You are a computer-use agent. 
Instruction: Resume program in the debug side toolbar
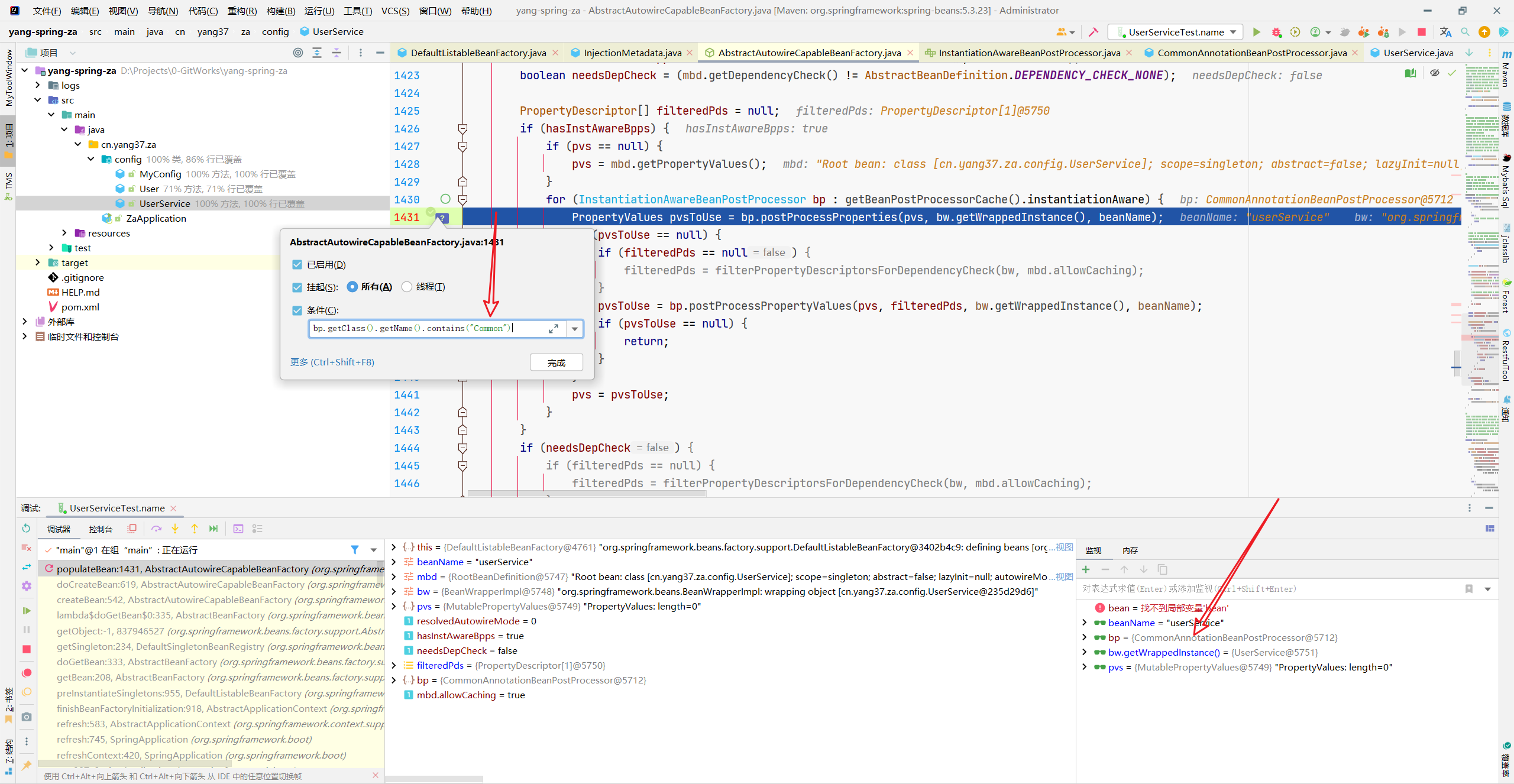click(x=26, y=610)
